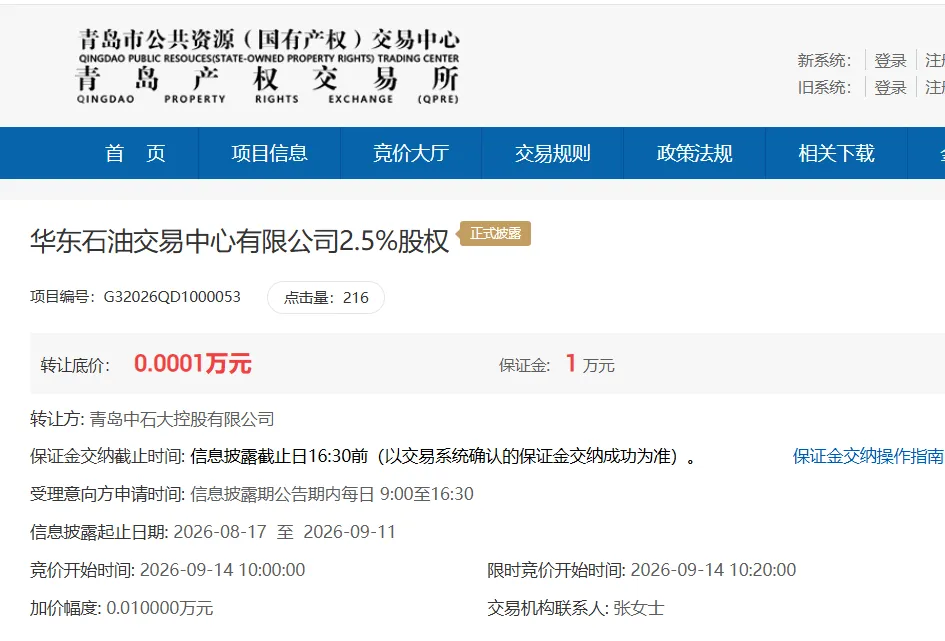Click 登录 link for 新系统
945x641 pixels.
tap(890, 60)
